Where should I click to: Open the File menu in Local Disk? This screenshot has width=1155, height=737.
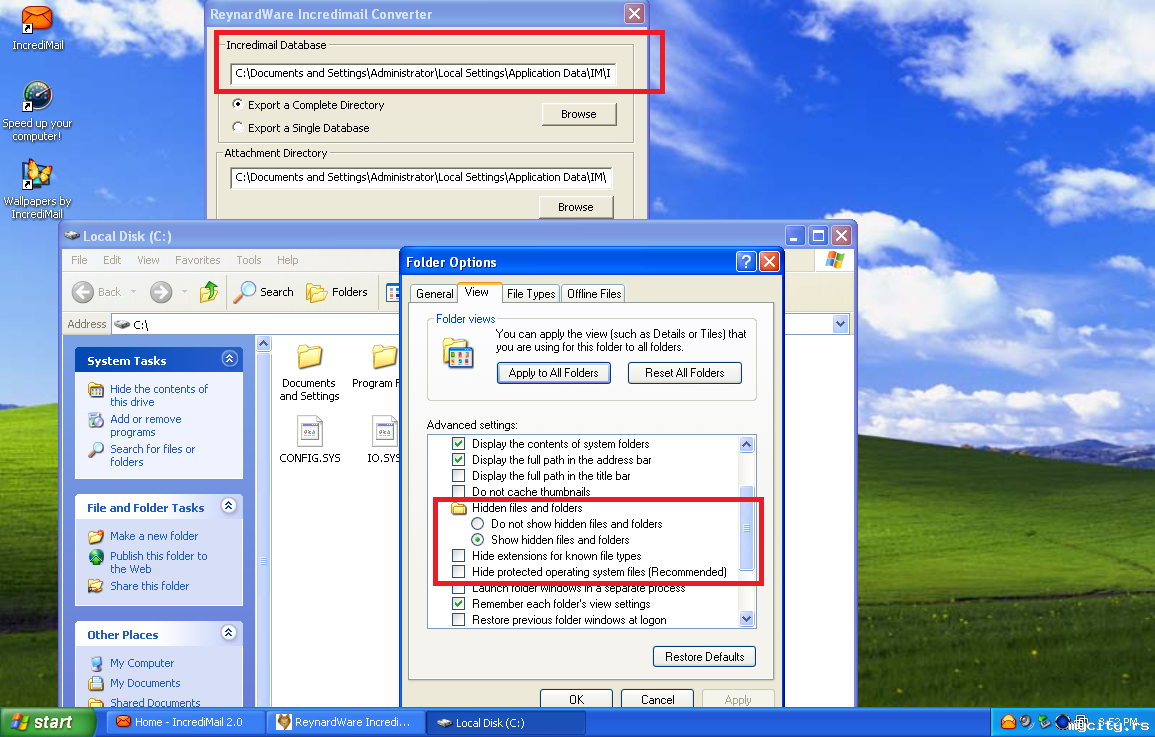click(79, 260)
